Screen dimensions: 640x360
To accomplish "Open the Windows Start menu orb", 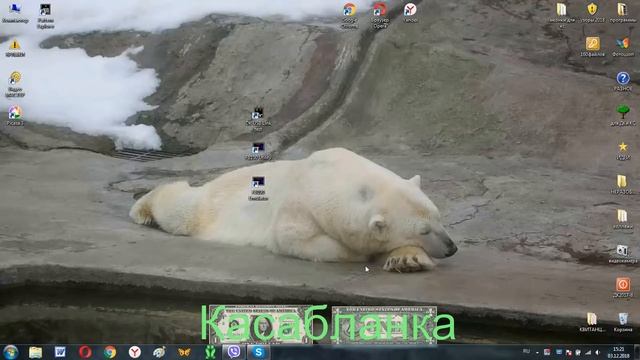I will pyautogui.click(x=11, y=352).
